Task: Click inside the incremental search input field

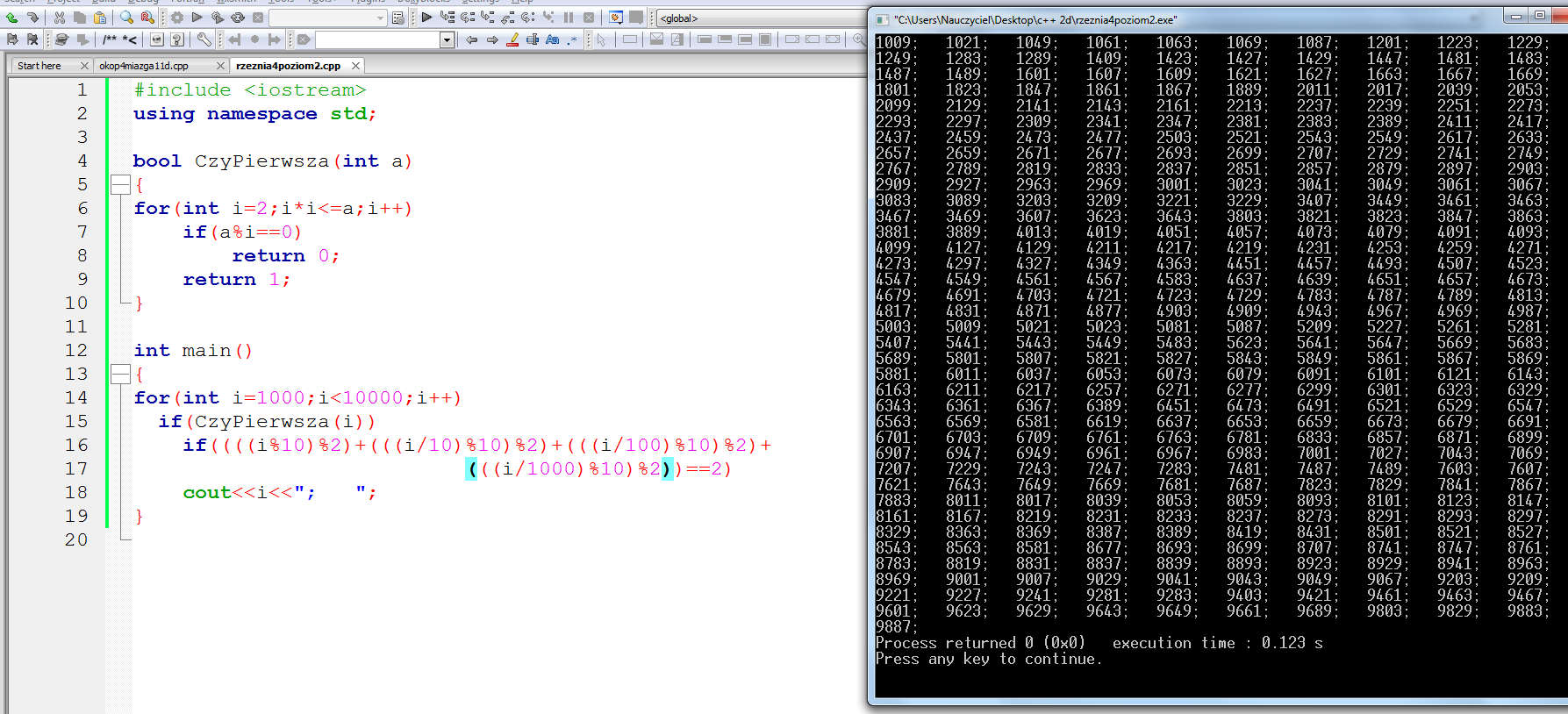Action: [x=377, y=39]
